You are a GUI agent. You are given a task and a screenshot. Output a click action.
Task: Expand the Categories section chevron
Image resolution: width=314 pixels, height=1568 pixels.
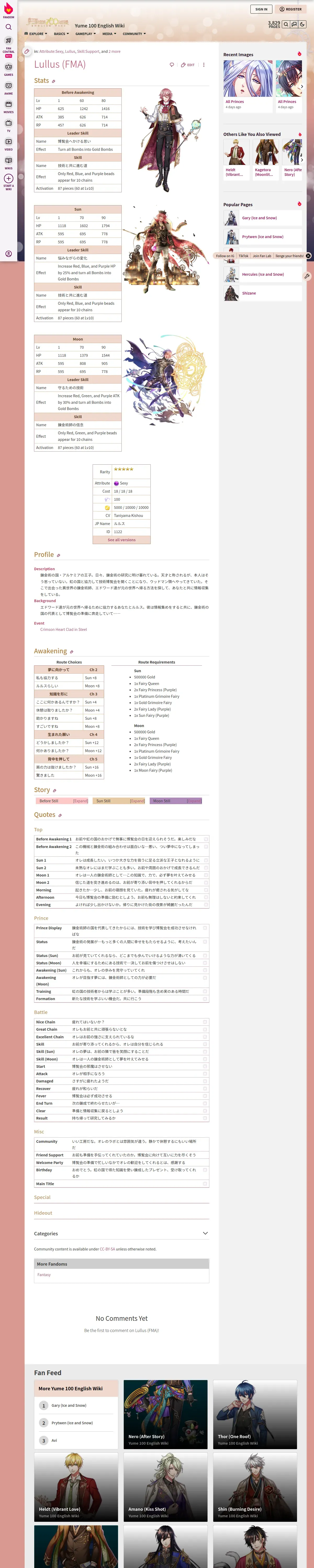click(205, 1234)
